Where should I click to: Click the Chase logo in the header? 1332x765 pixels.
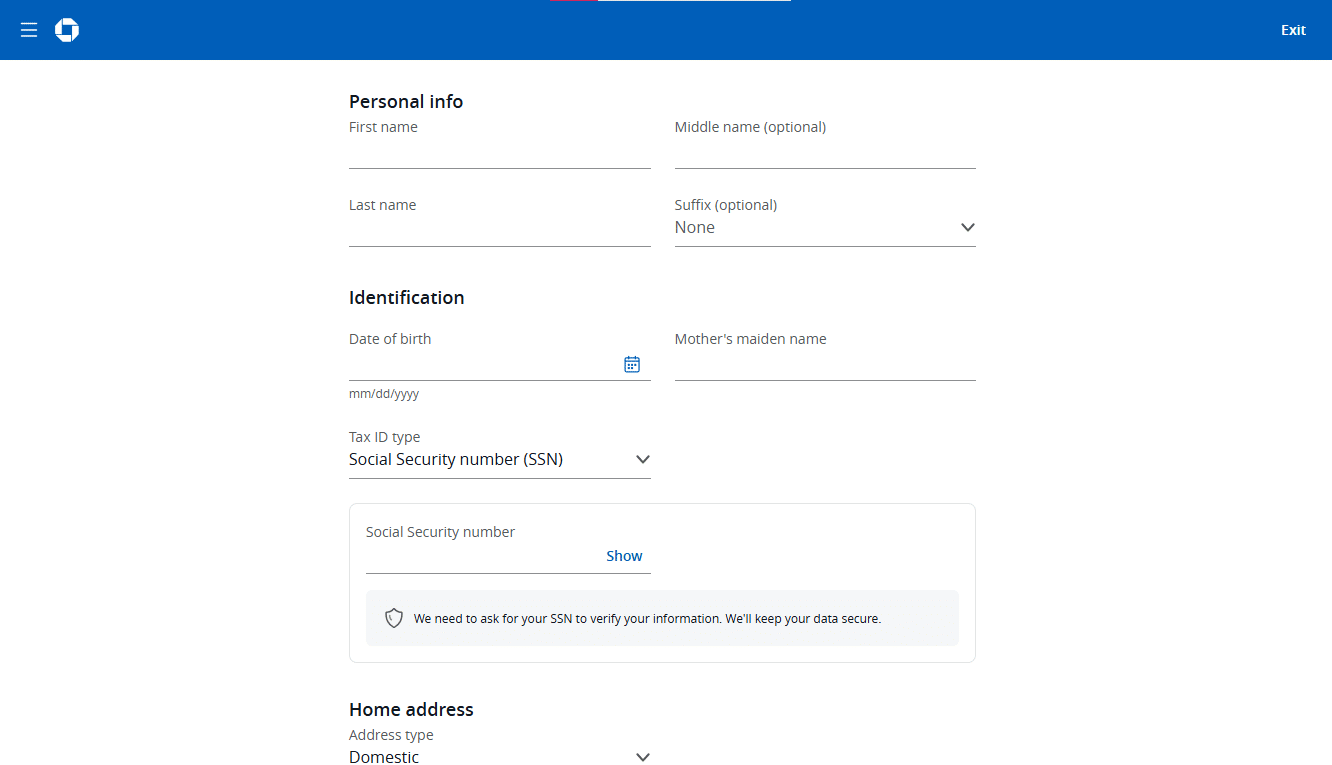click(x=66, y=30)
